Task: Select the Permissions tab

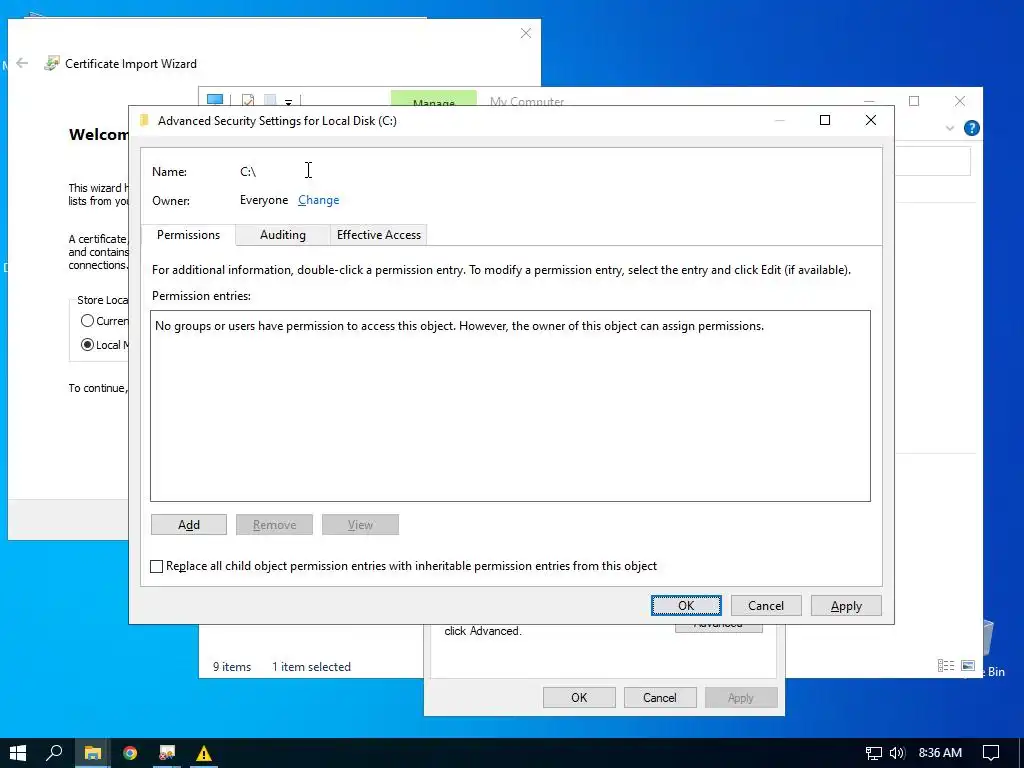Action: (188, 234)
